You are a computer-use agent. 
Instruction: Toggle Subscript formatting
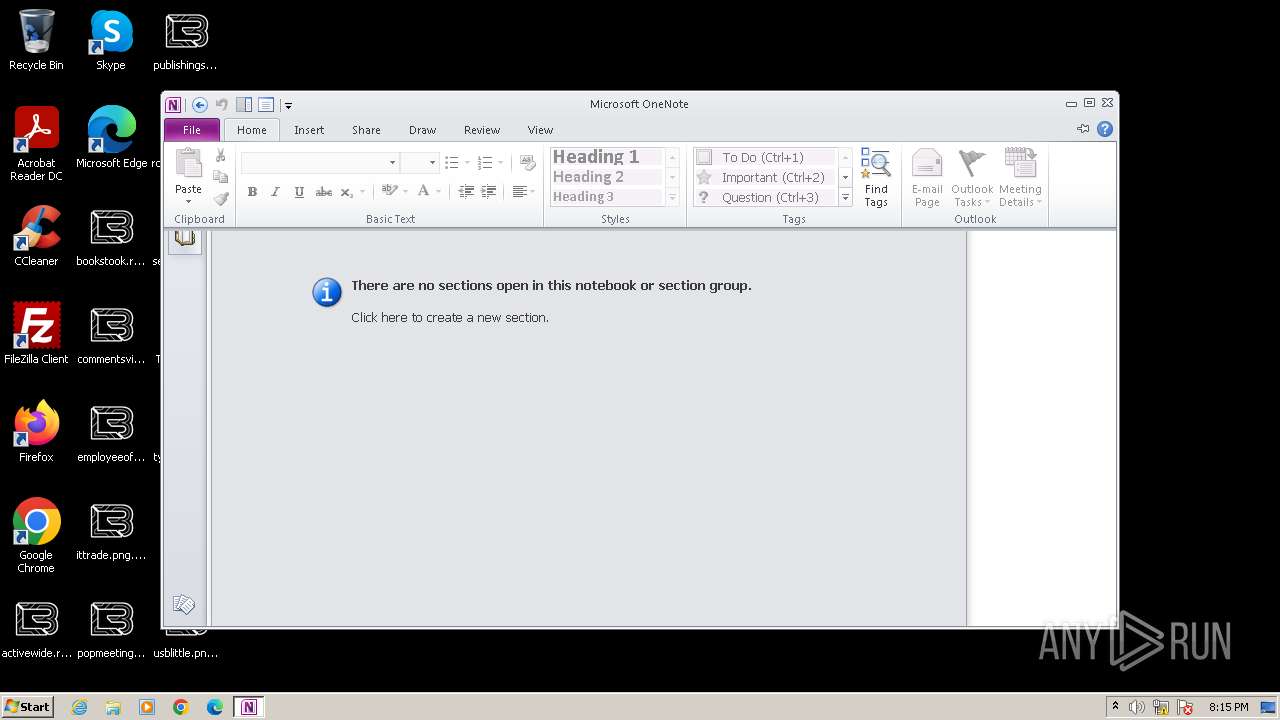346,192
